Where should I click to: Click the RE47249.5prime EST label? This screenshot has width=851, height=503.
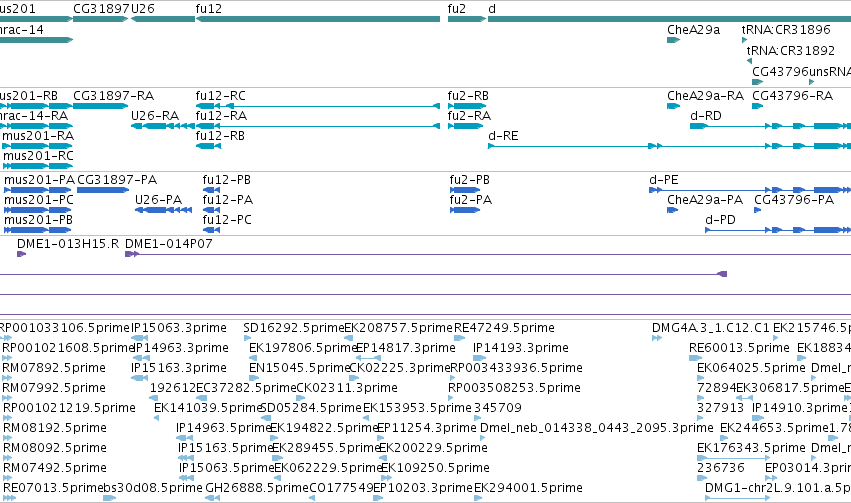tap(504, 328)
